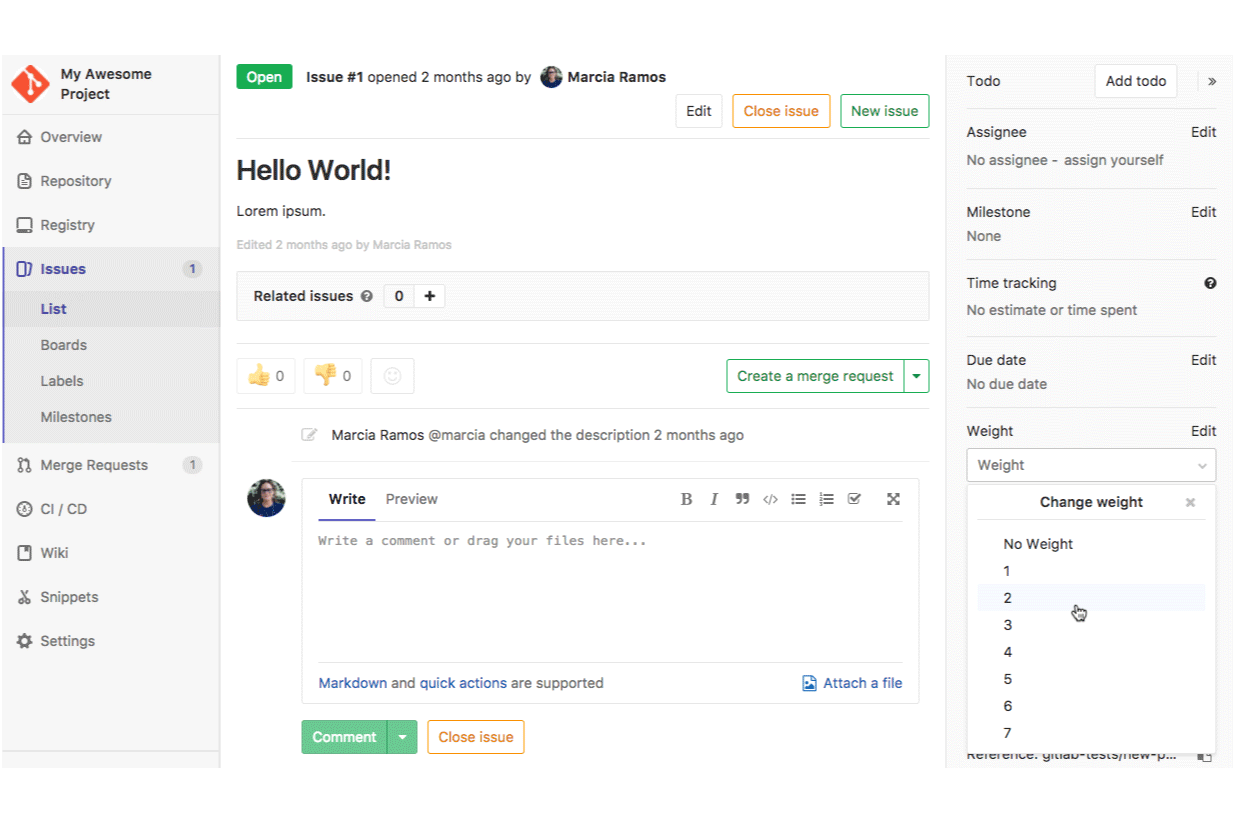Image resolution: width=1235 pixels, height=823 pixels.
Task: Close the Change weight popup
Action: (x=1190, y=502)
